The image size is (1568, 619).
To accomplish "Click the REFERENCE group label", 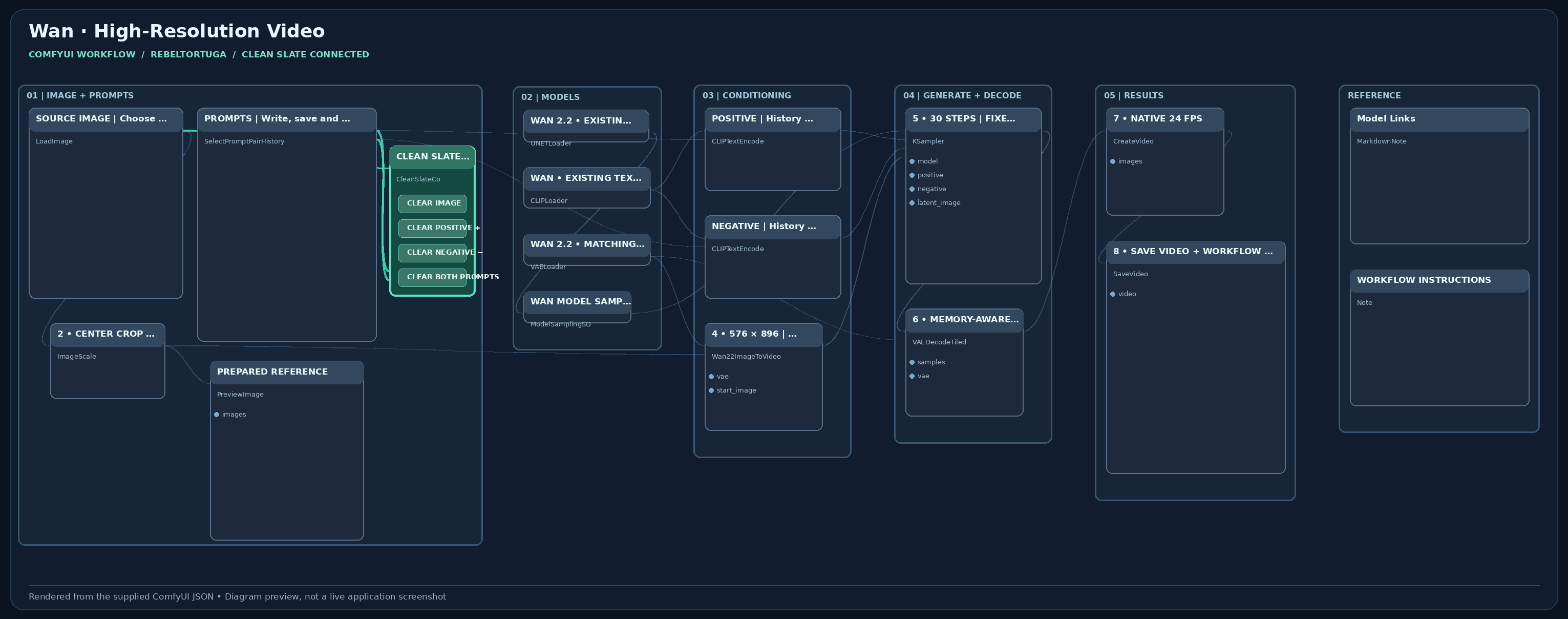I will (x=1374, y=96).
